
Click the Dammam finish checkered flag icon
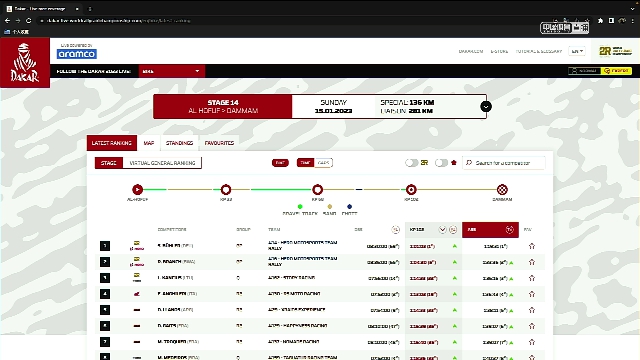502,189
